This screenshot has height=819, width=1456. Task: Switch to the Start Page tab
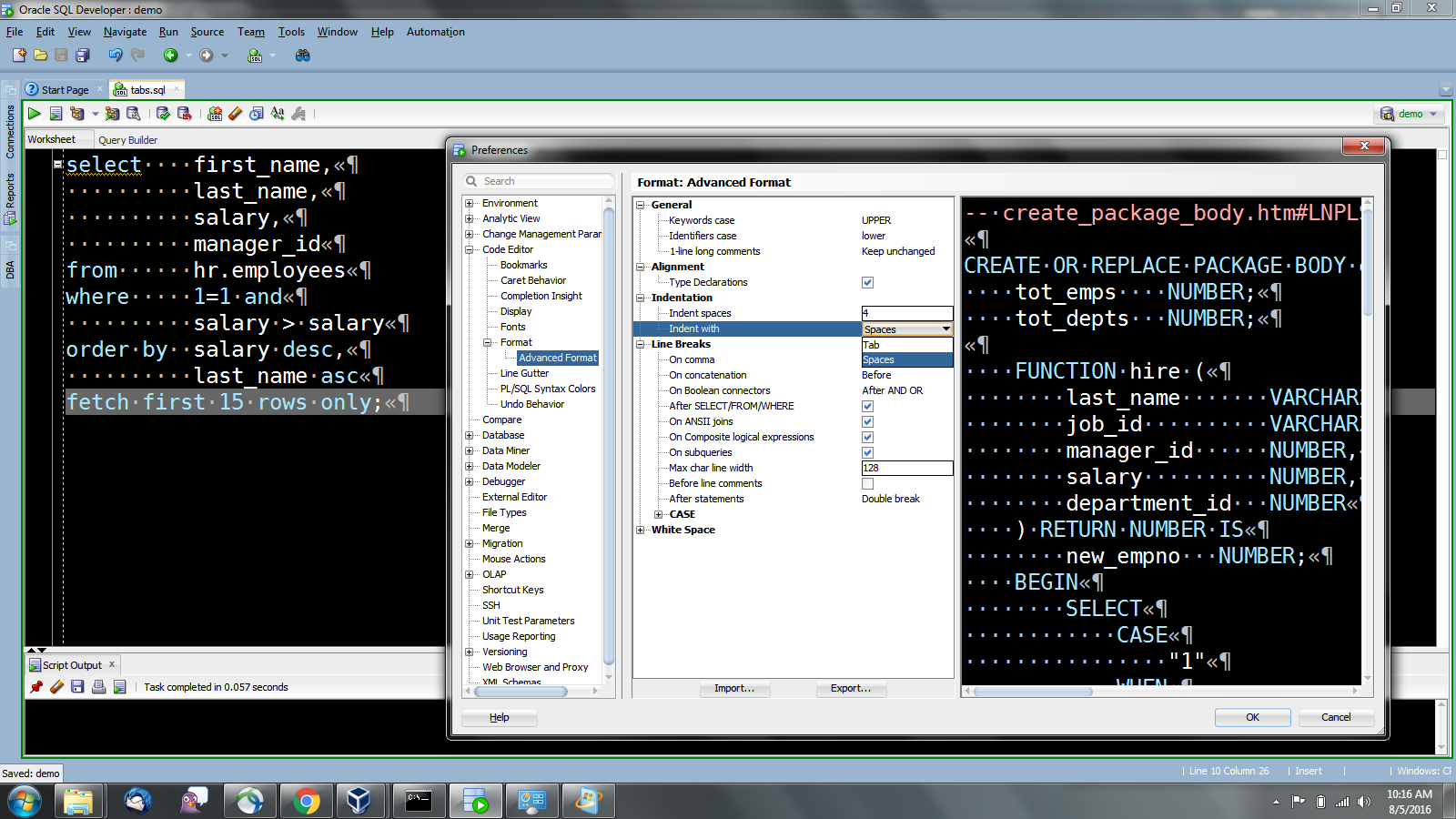point(64,90)
